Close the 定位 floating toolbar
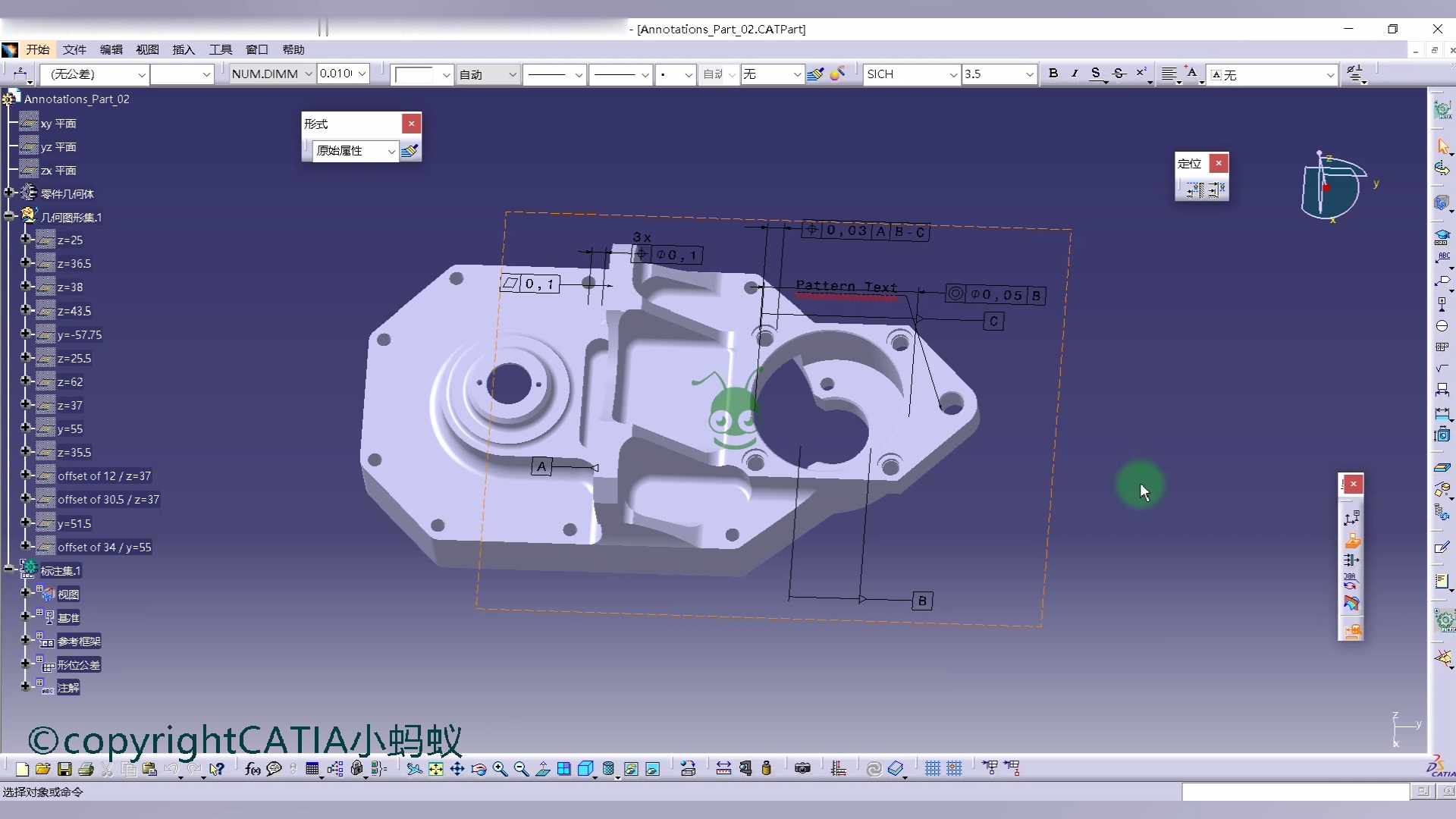Screen dimensions: 1456x819 (1219, 163)
